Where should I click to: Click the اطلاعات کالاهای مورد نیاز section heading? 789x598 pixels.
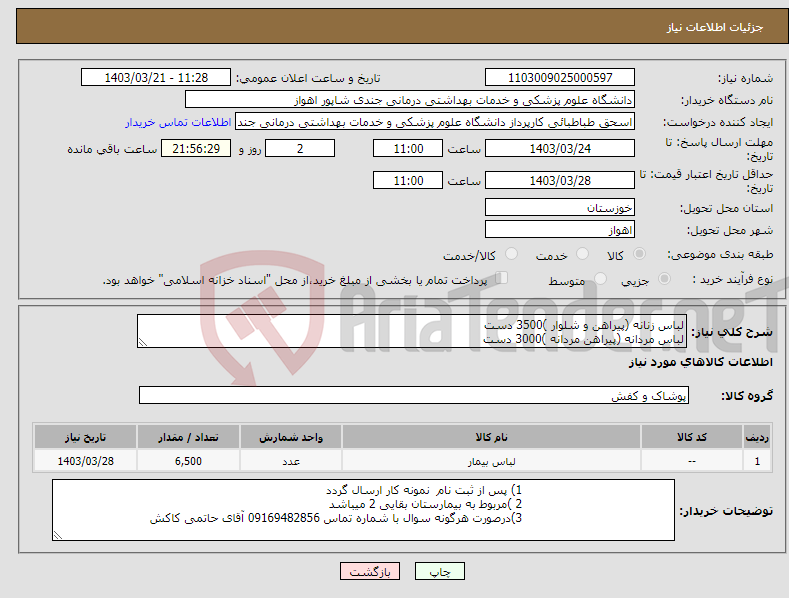[700, 362]
